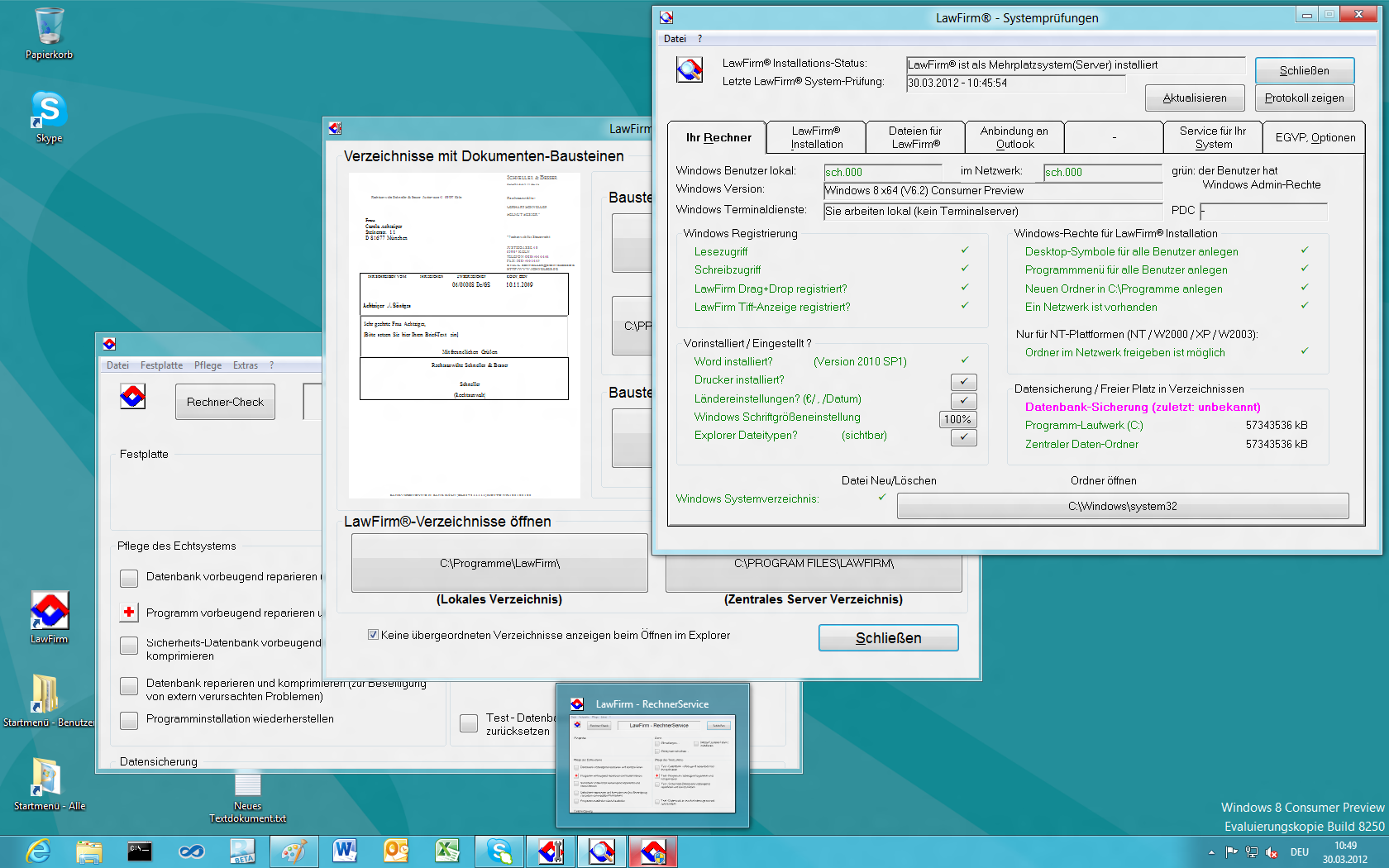
Task: Open the Extras menu
Action: coord(245,365)
